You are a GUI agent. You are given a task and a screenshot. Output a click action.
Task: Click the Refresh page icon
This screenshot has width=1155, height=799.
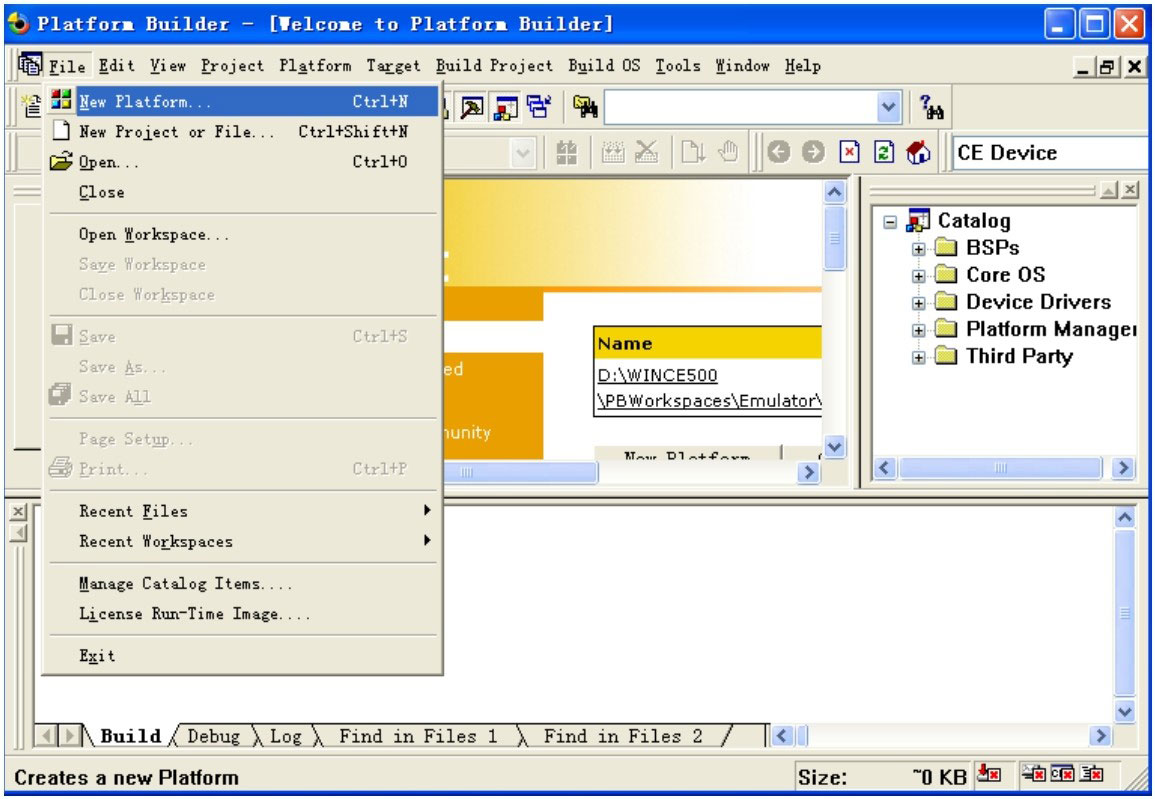click(x=884, y=152)
